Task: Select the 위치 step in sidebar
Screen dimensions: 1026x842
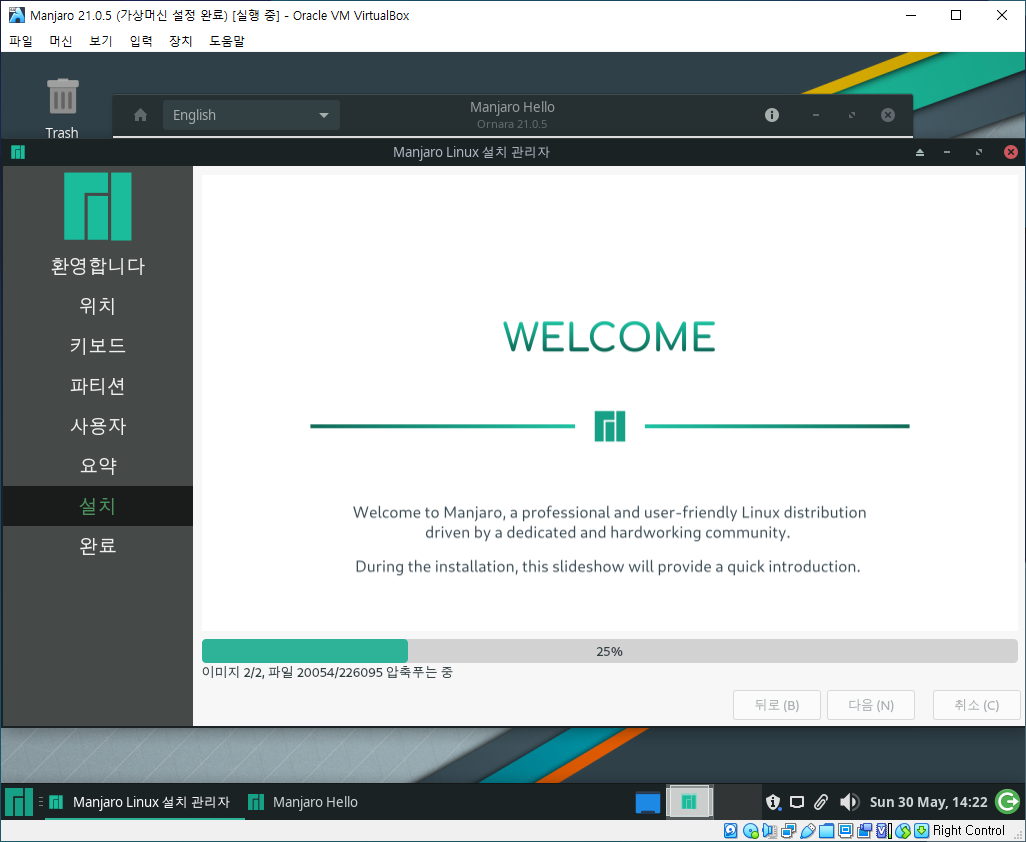Action: [97, 306]
